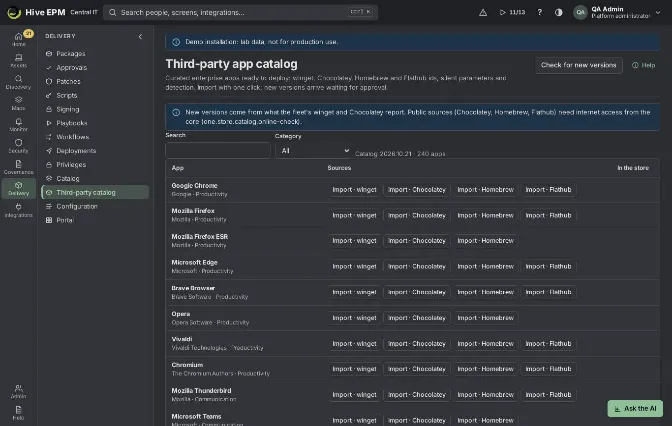Select the Delivery rail icon
The width and height of the screenshot is (672, 426).
(x=18, y=189)
